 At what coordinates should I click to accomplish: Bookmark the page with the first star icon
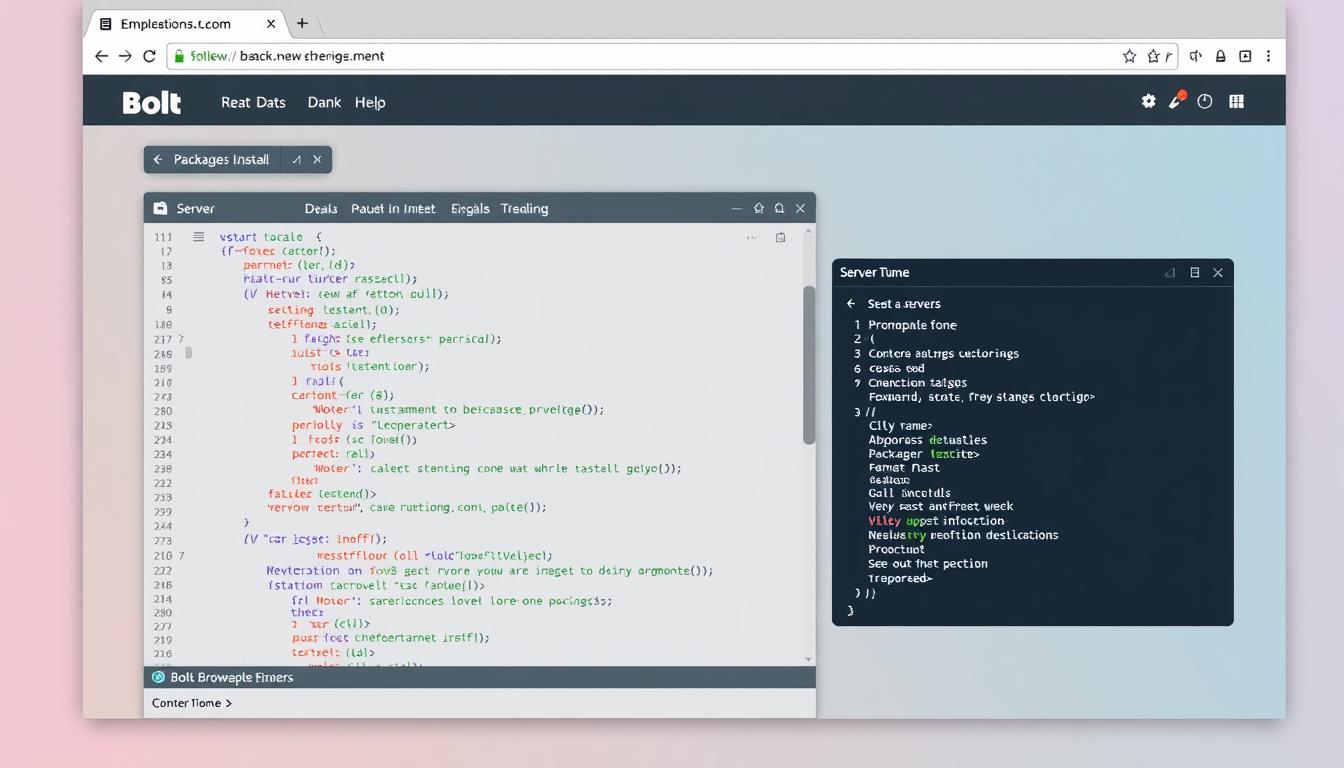pos(1129,57)
